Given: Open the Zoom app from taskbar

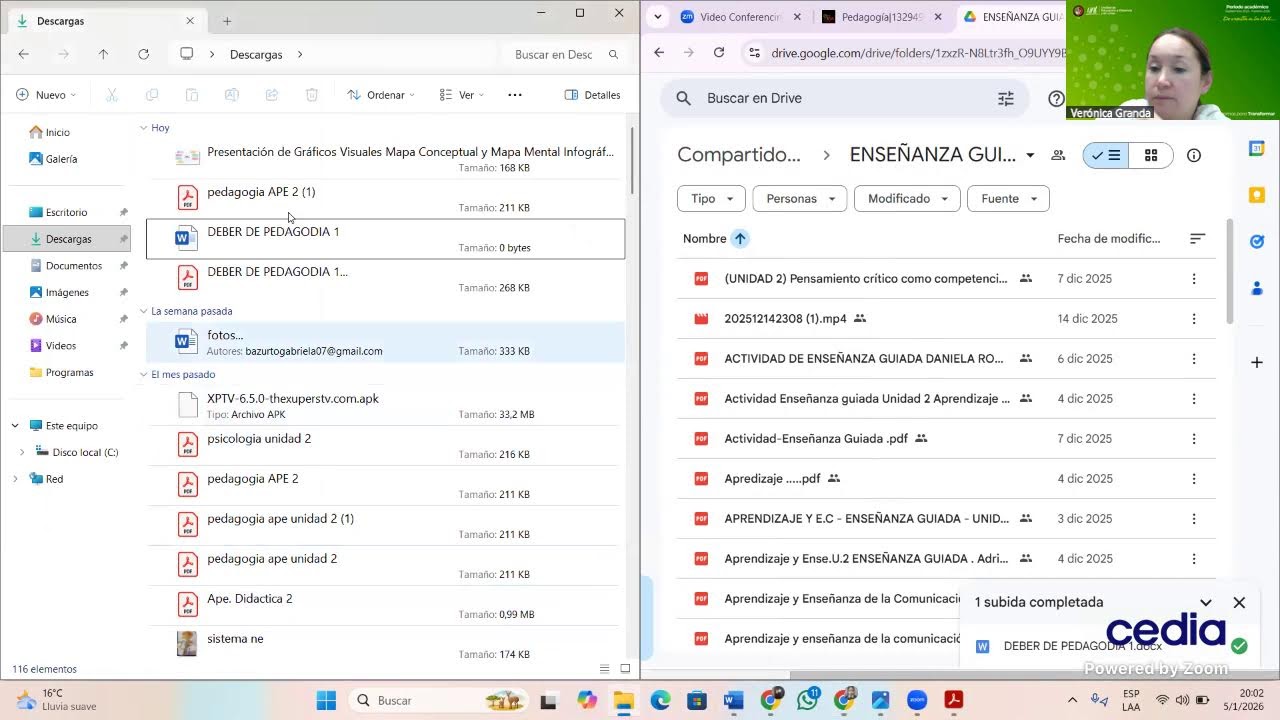Looking at the screenshot, I should pyautogui.click(x=917, y=700).
